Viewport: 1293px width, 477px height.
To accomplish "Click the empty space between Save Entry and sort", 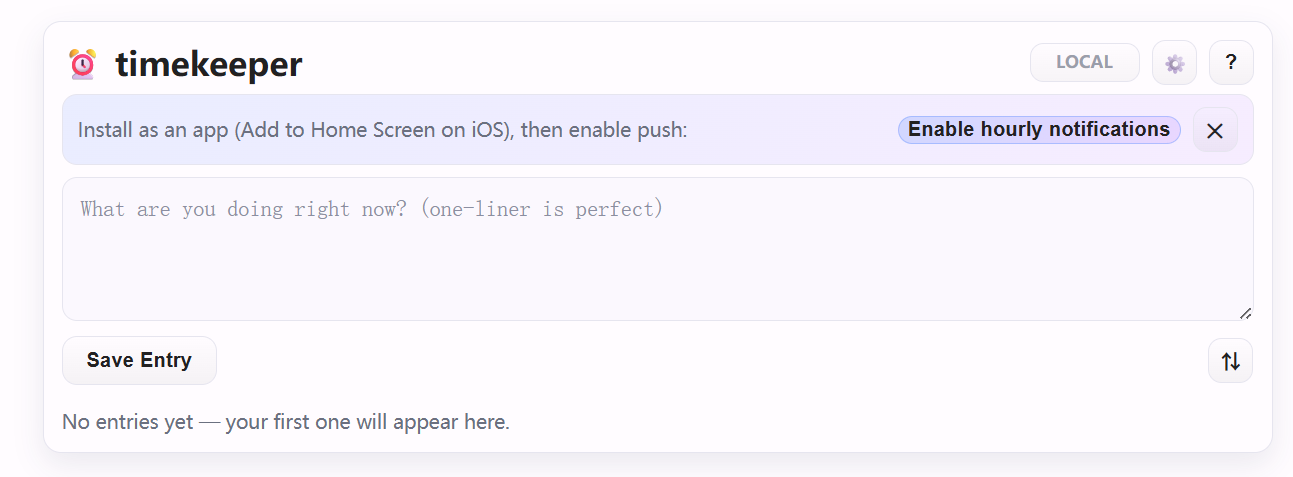I will pos(700,361).
